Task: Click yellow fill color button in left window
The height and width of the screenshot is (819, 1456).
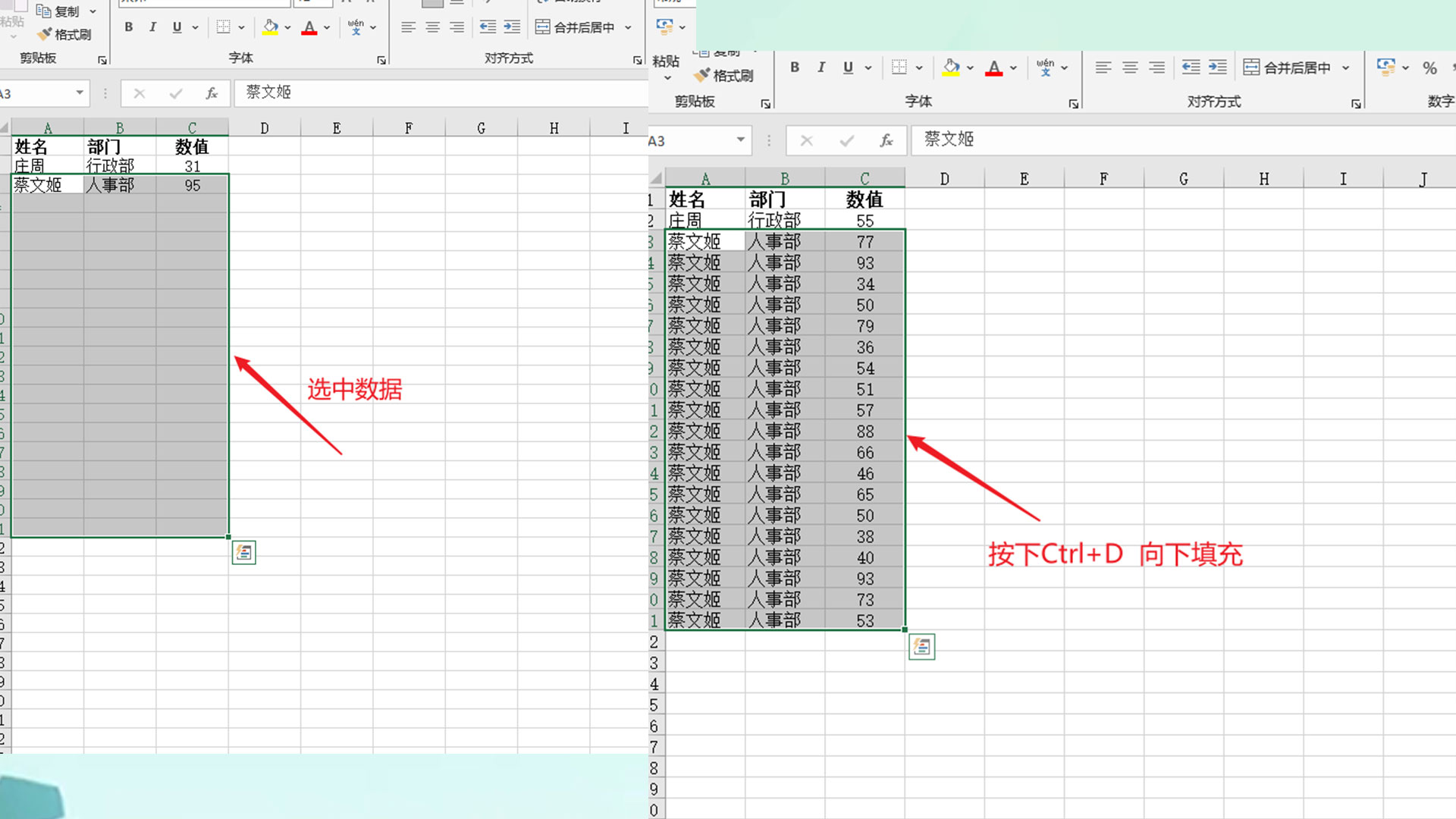Action: [x=271, y=27]
